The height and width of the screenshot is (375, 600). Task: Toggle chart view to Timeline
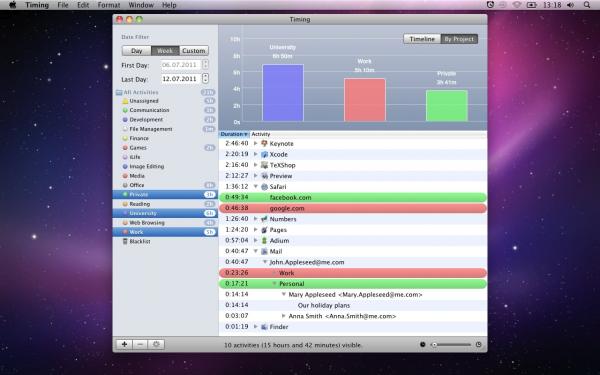coord(422,39)
